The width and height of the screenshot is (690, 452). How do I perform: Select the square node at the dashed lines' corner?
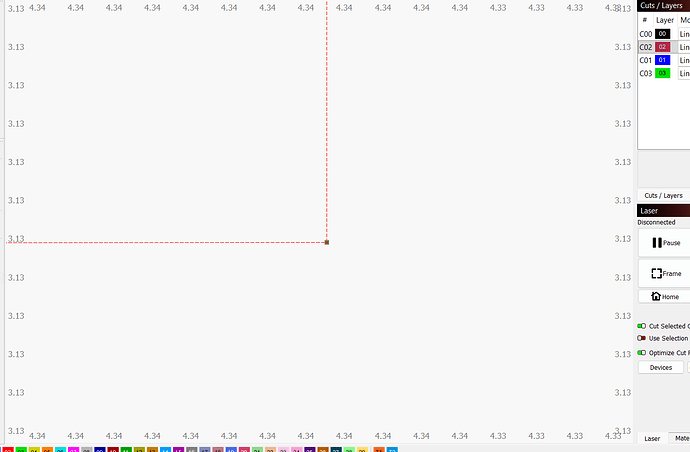(x=327, y=242)
